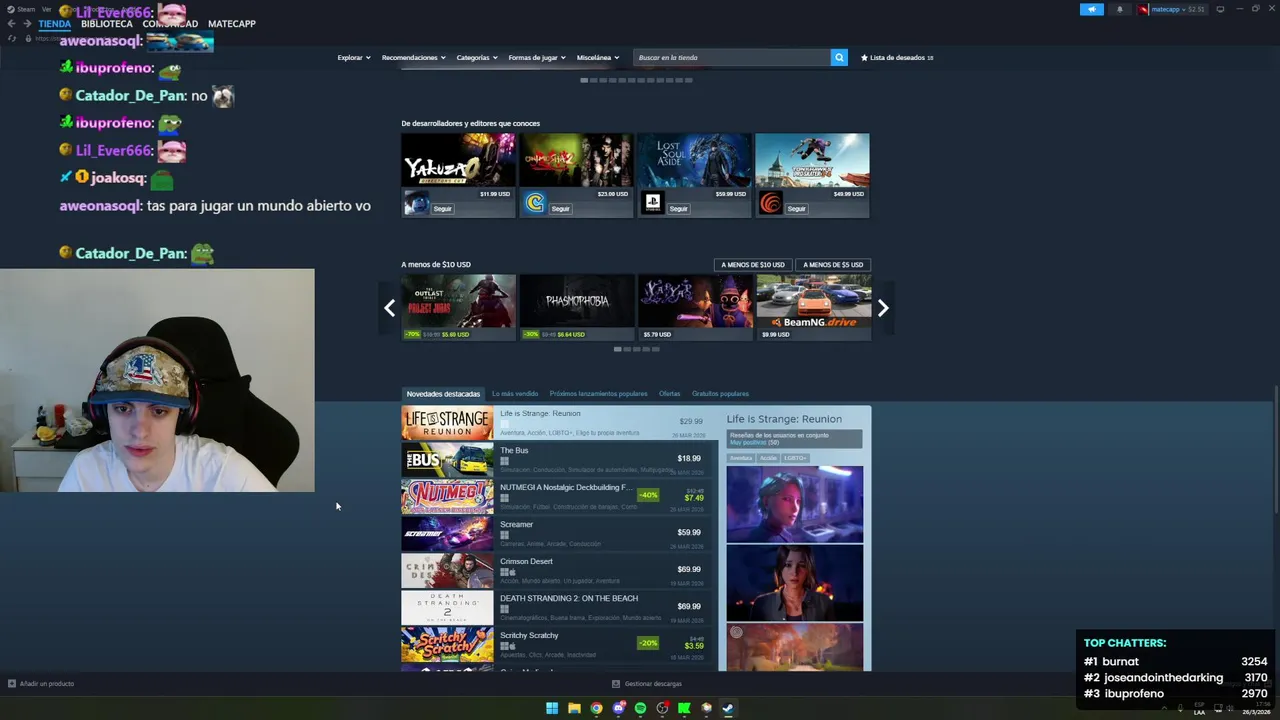
Task: Click the Steam taskbar icon
Action: (x=728, y=708)
